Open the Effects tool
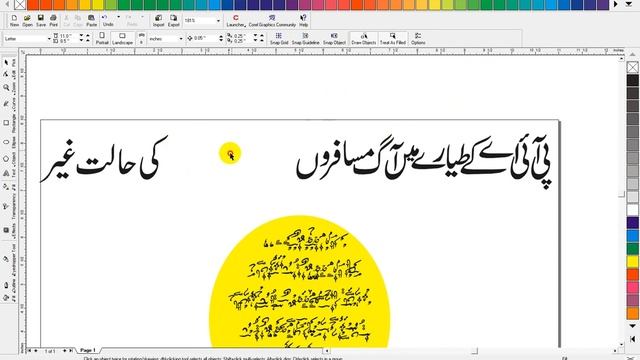Viewport: 640px width, 360px height. tap(6, 230)
